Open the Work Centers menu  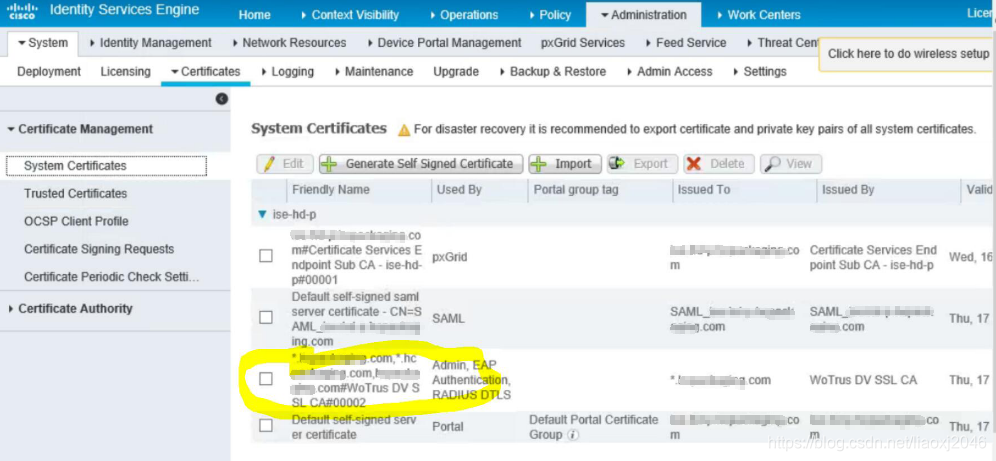pos(758,15)
